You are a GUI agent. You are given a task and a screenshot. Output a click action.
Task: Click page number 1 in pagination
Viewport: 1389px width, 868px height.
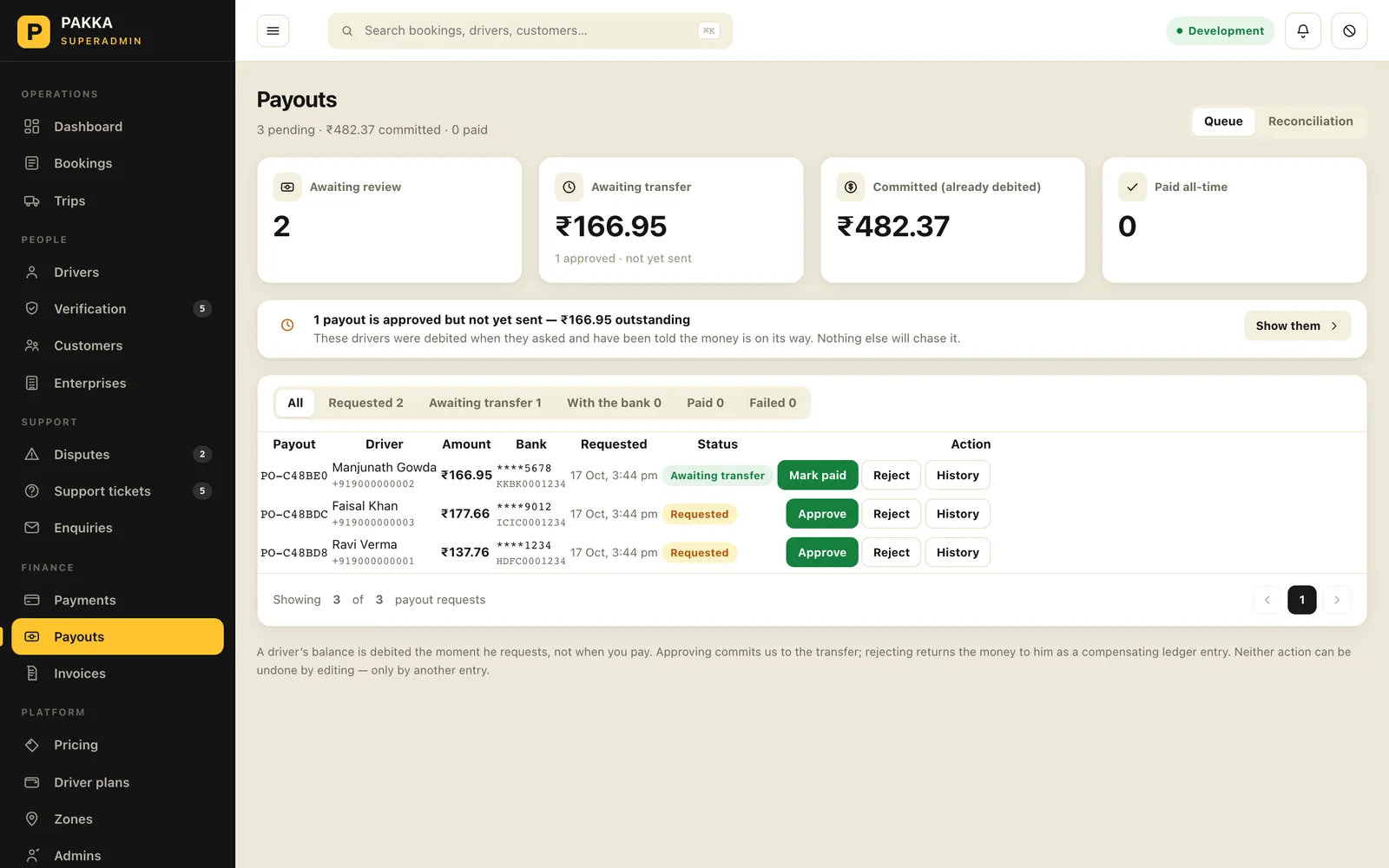click(1302, 600)
